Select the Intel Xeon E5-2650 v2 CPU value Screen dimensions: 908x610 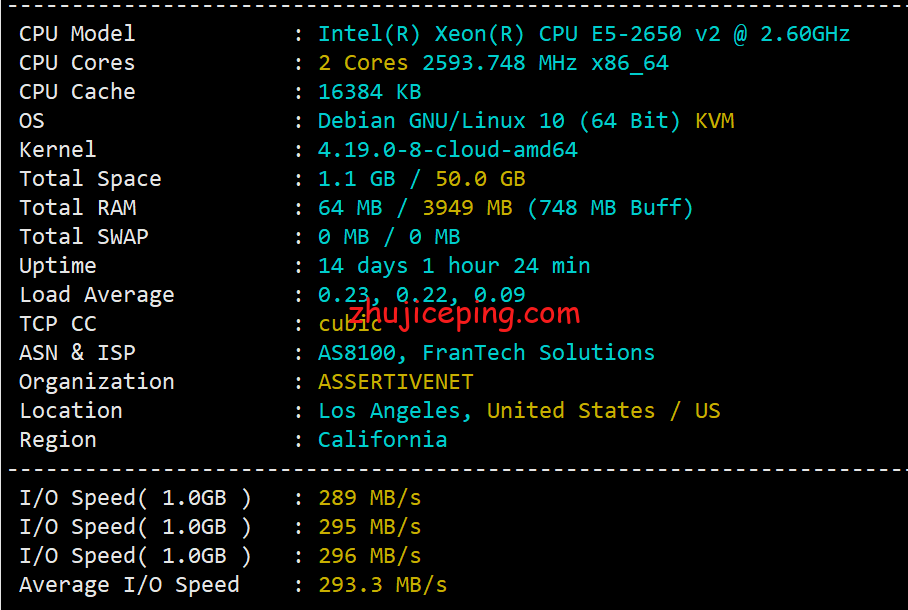point(584,34)
